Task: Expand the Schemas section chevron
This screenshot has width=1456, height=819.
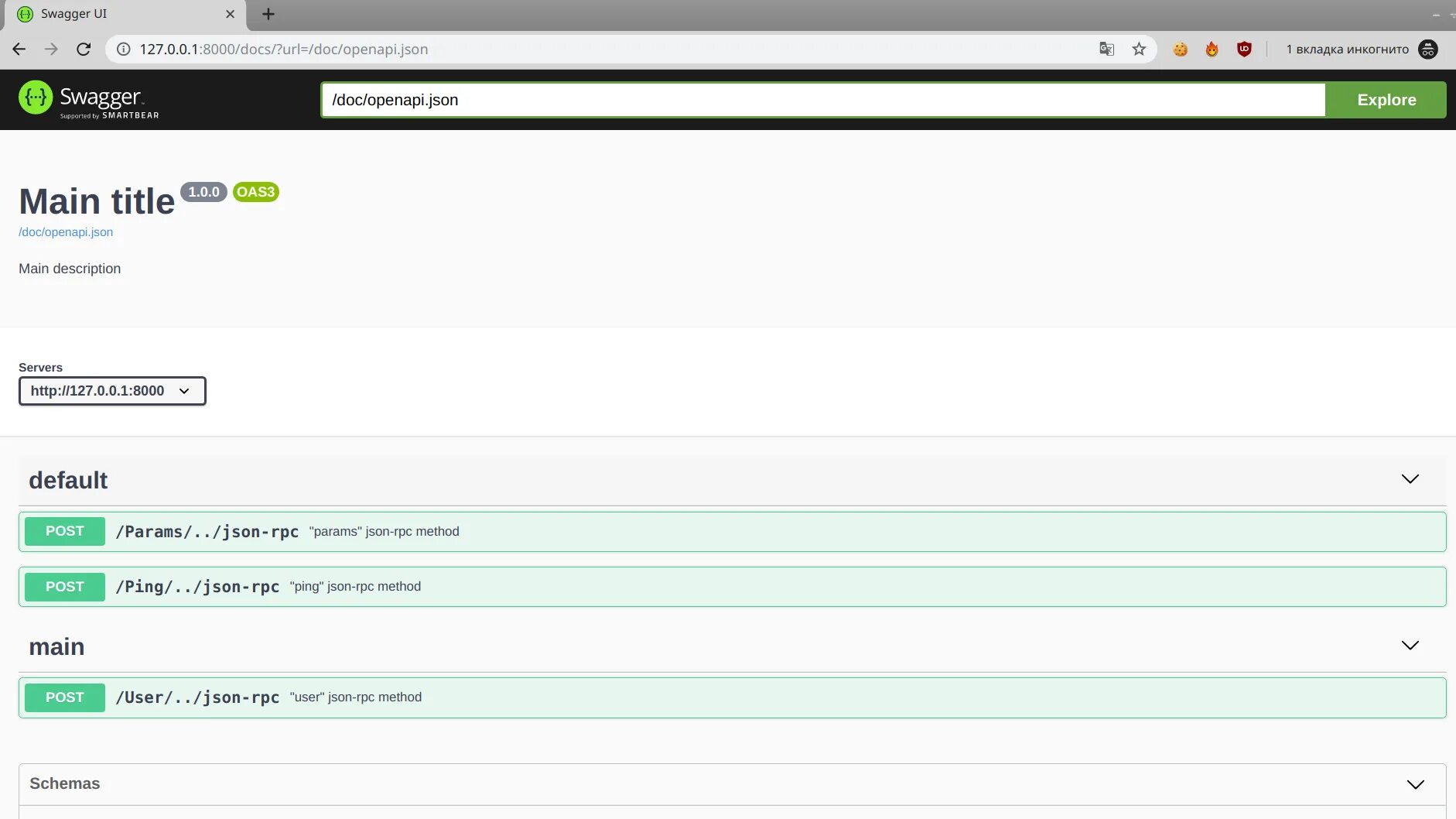Action: (1415, 784)
